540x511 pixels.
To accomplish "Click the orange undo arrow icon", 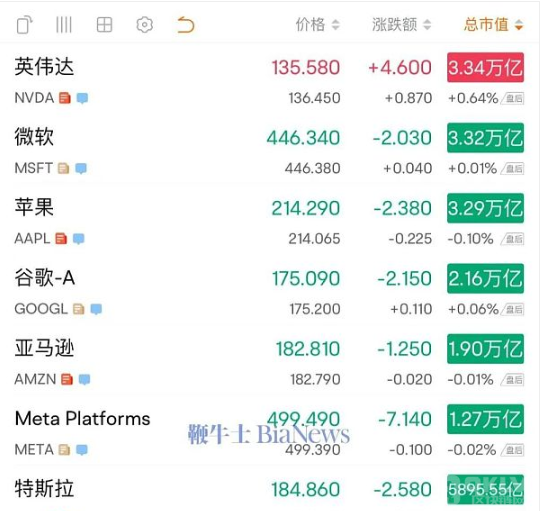I will [186, 25].
